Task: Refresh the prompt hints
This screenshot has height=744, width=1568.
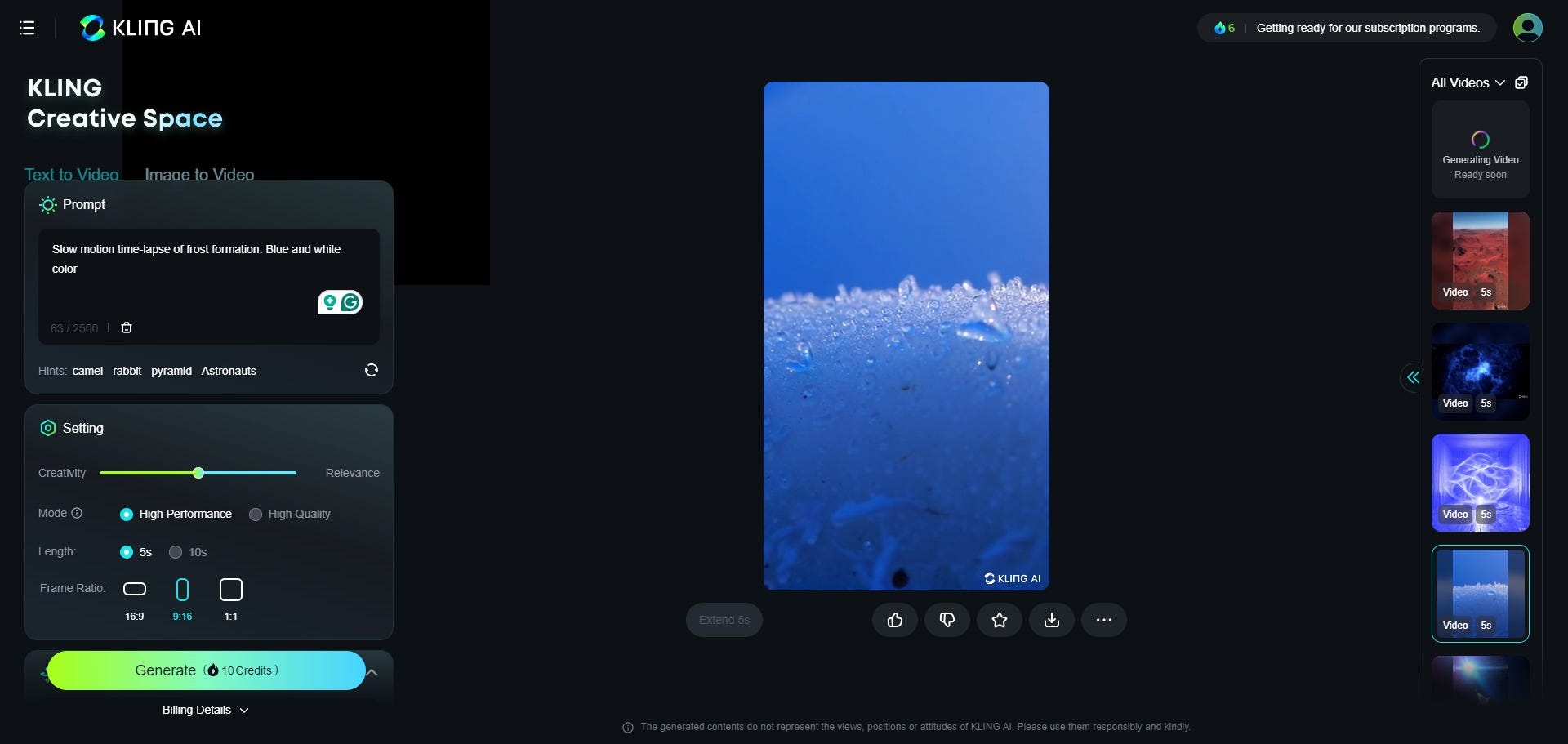Action: point(372,370)
